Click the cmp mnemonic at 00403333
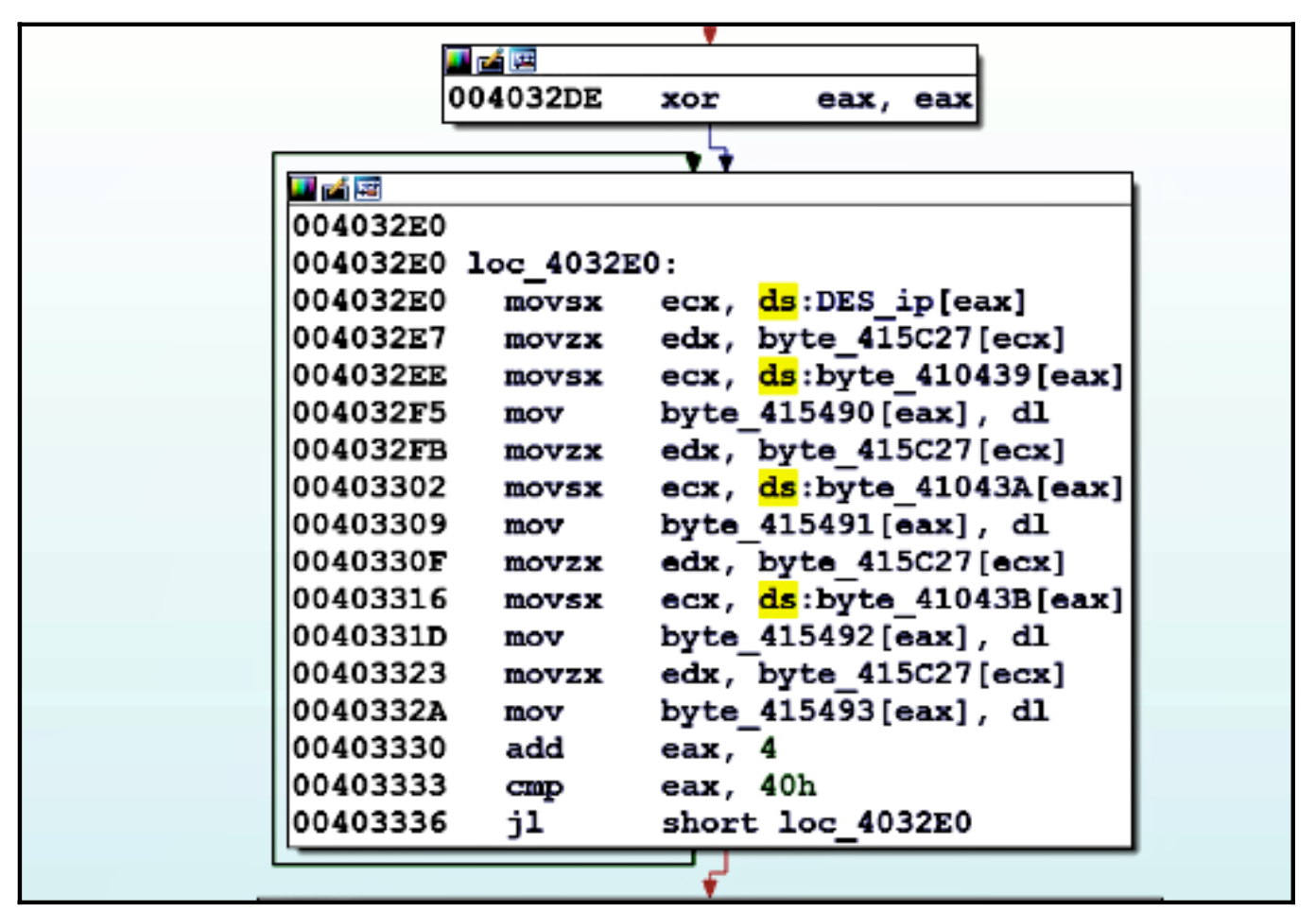 534,786
